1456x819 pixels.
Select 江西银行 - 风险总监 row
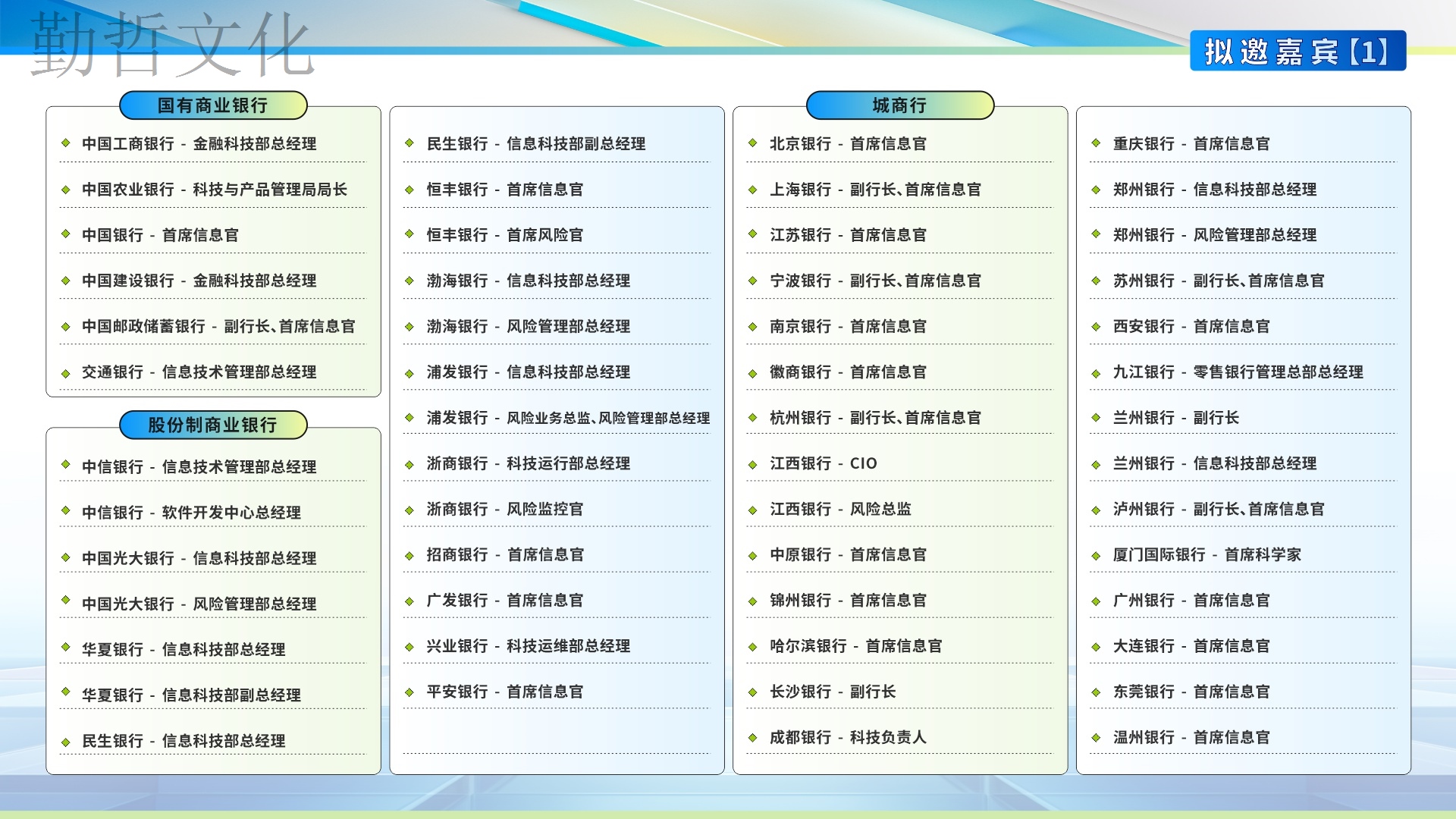(x=900, y=509)
